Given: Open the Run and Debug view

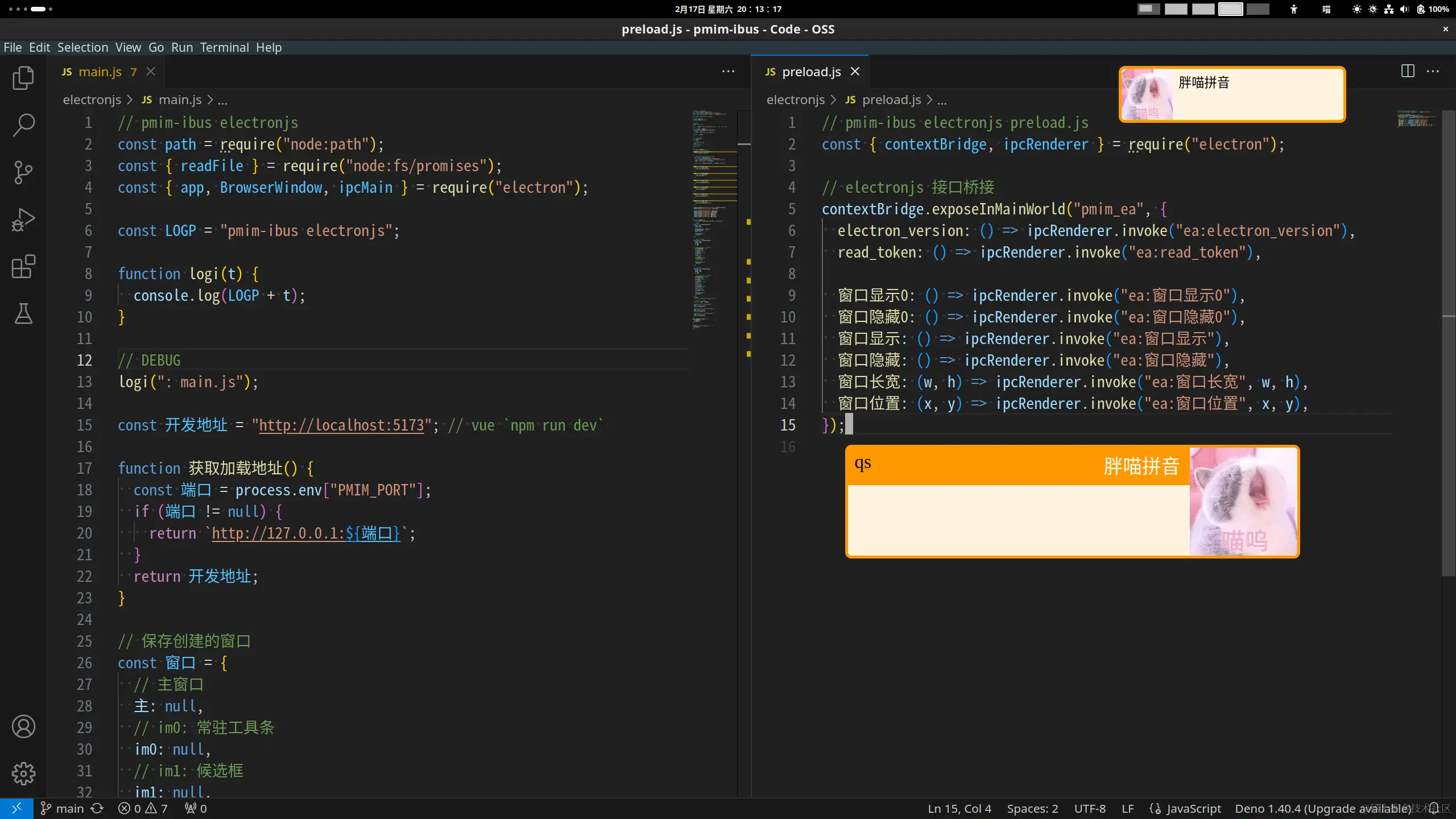Looking at the screenshot, I should click(x=23, y=220).
